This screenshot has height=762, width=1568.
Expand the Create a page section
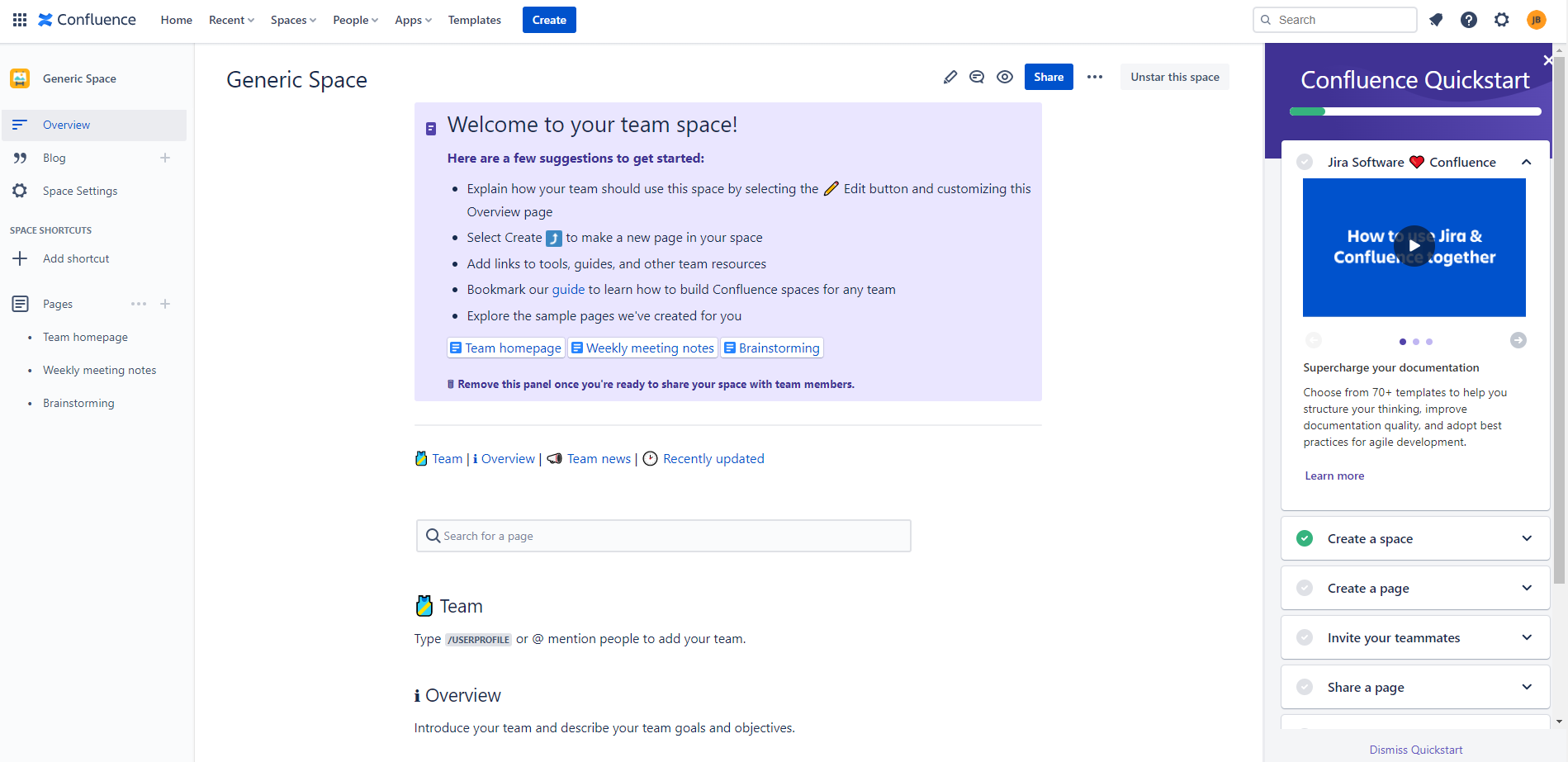[x=1527, y=587]
